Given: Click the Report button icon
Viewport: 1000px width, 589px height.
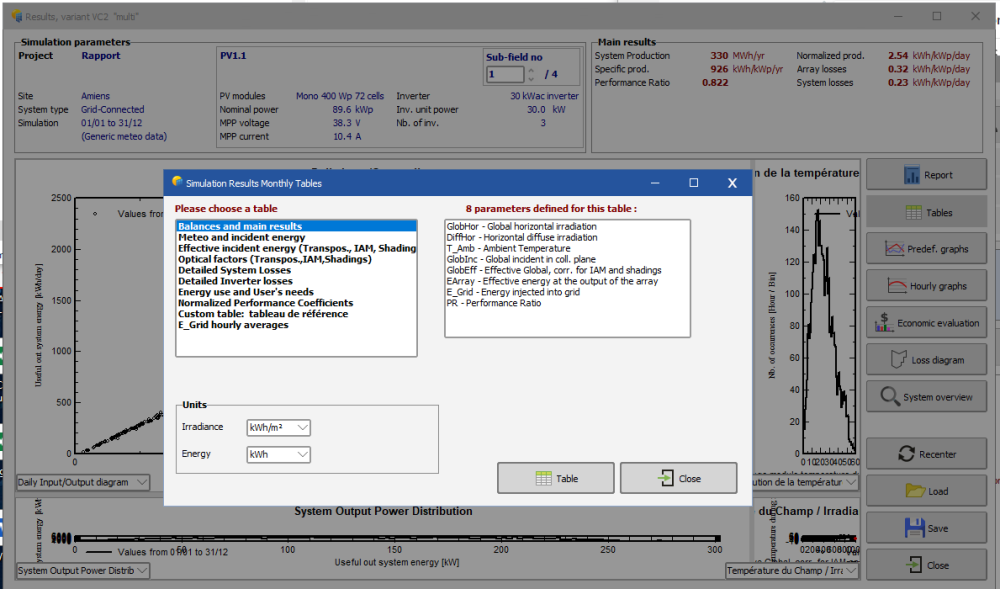Looking at the screenshot, I should tap(912, 175).
